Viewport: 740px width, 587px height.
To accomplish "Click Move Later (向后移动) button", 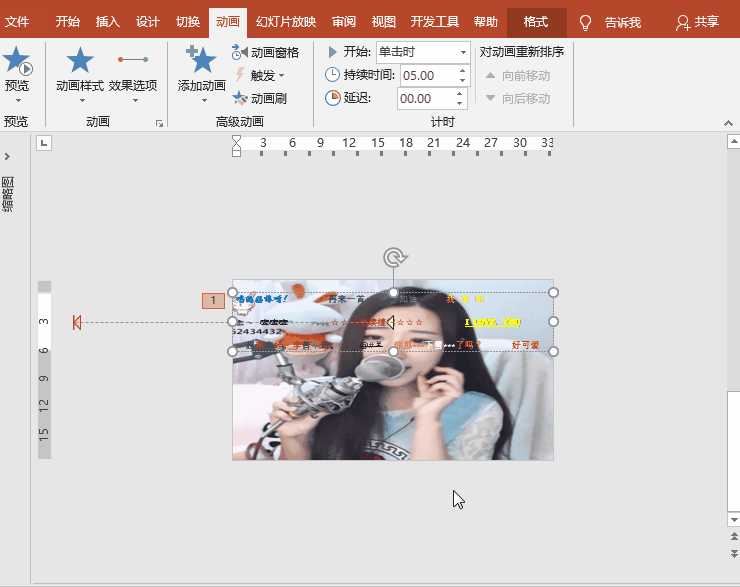I will (x=518, y=99).
